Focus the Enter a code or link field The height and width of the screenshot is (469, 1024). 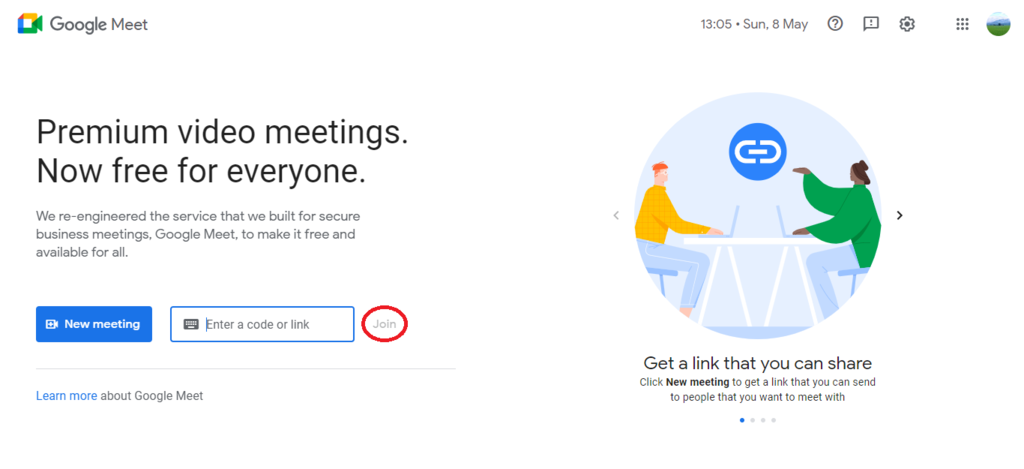[x=263, y=324]
